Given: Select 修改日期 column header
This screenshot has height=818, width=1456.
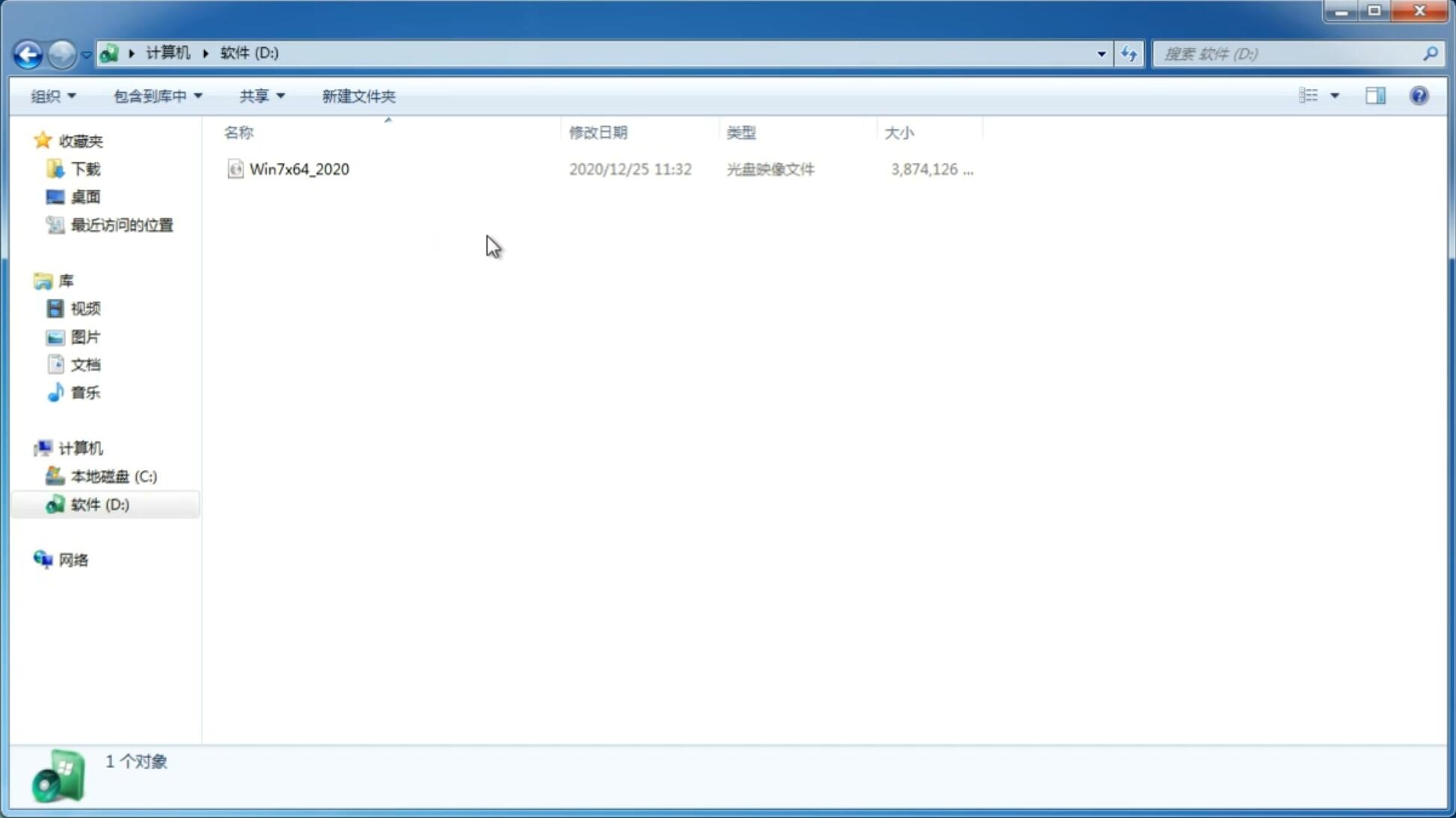Looking at the screenshot, I should (x=598, y=131).
